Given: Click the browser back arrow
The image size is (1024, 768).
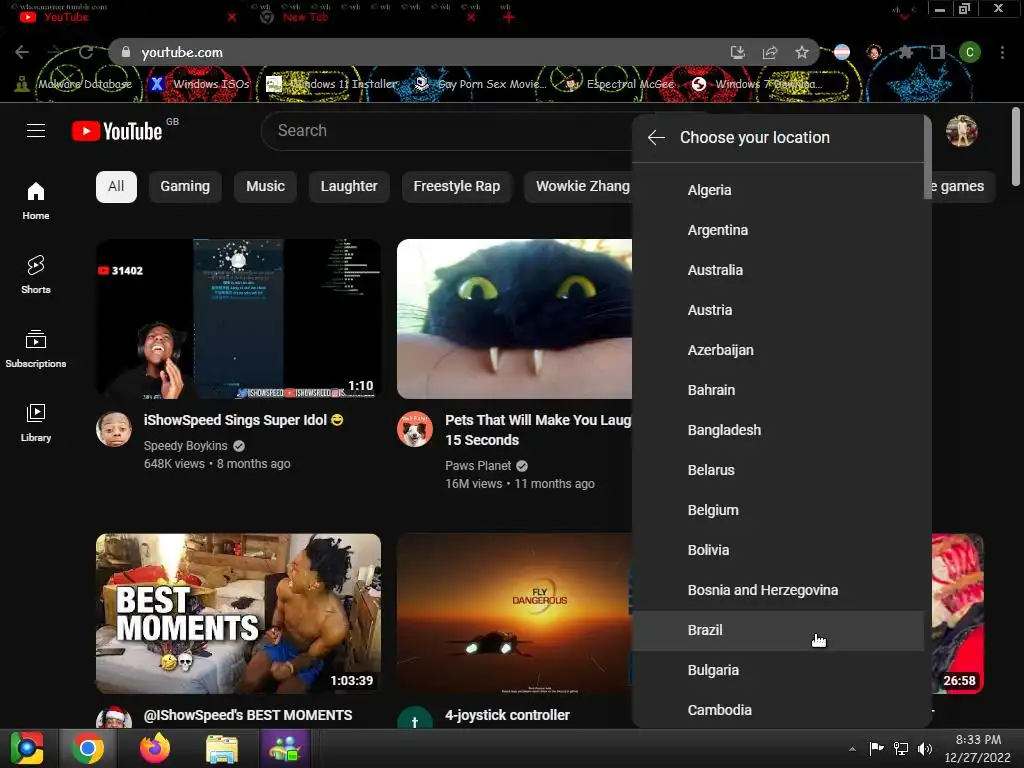Looking at the screenshot, I should pos(22,52).
